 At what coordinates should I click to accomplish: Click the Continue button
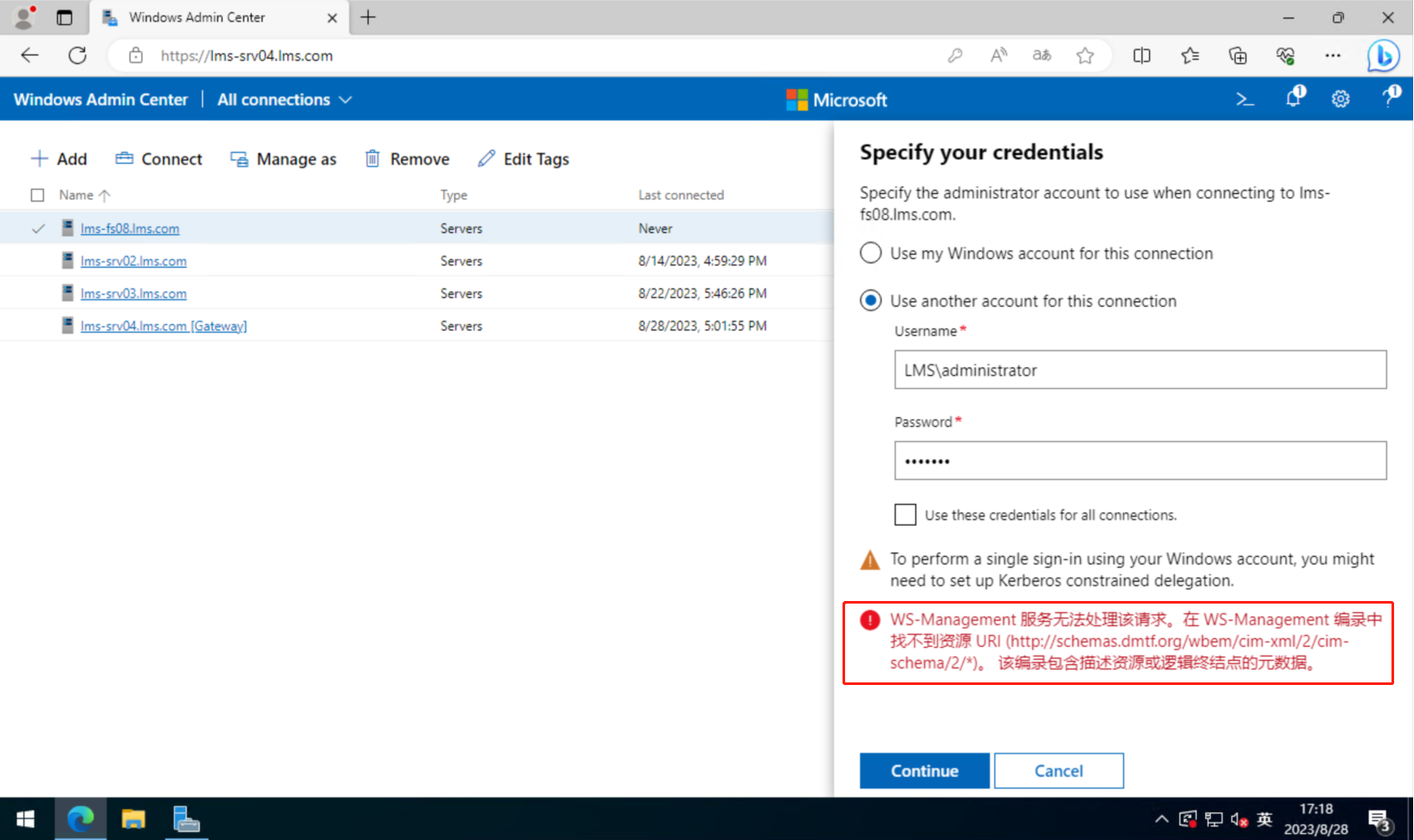(x=924, y=770)
